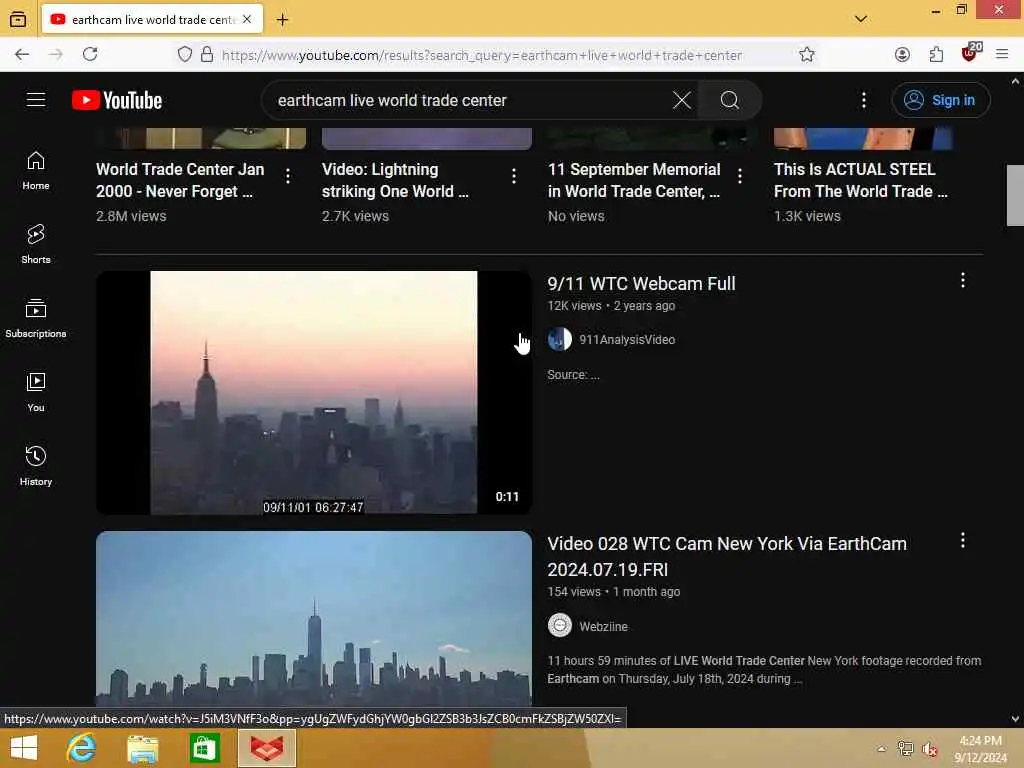Image resolution: width=1024 pixels, height=768 pixels.
Task: Reload the page with the refresh icon
Action: click(90, 54)
